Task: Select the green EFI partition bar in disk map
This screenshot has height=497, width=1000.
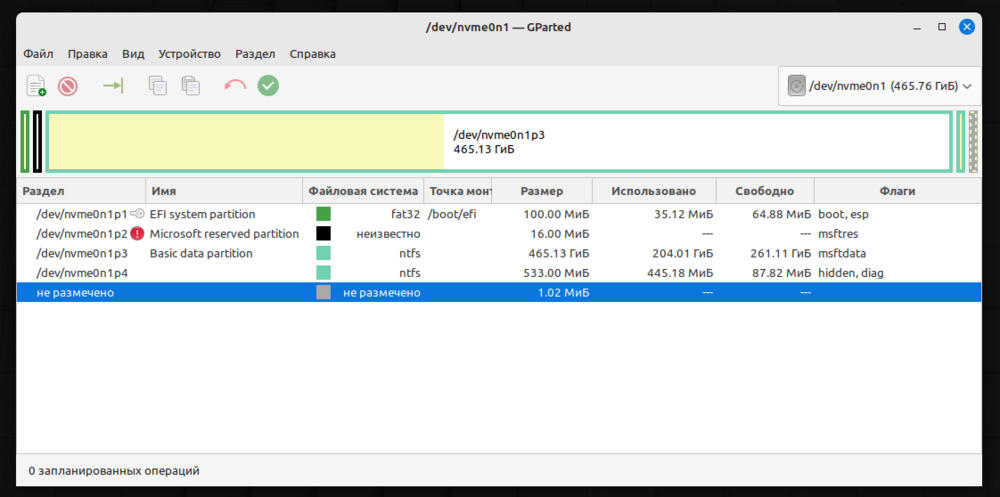Action: pyautogui.click(x=25, y=142)
